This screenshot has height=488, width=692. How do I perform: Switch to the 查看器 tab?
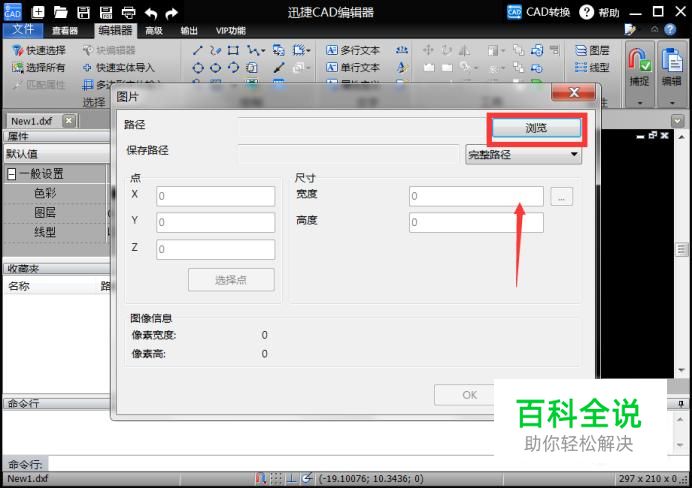(x=65, y=30)
